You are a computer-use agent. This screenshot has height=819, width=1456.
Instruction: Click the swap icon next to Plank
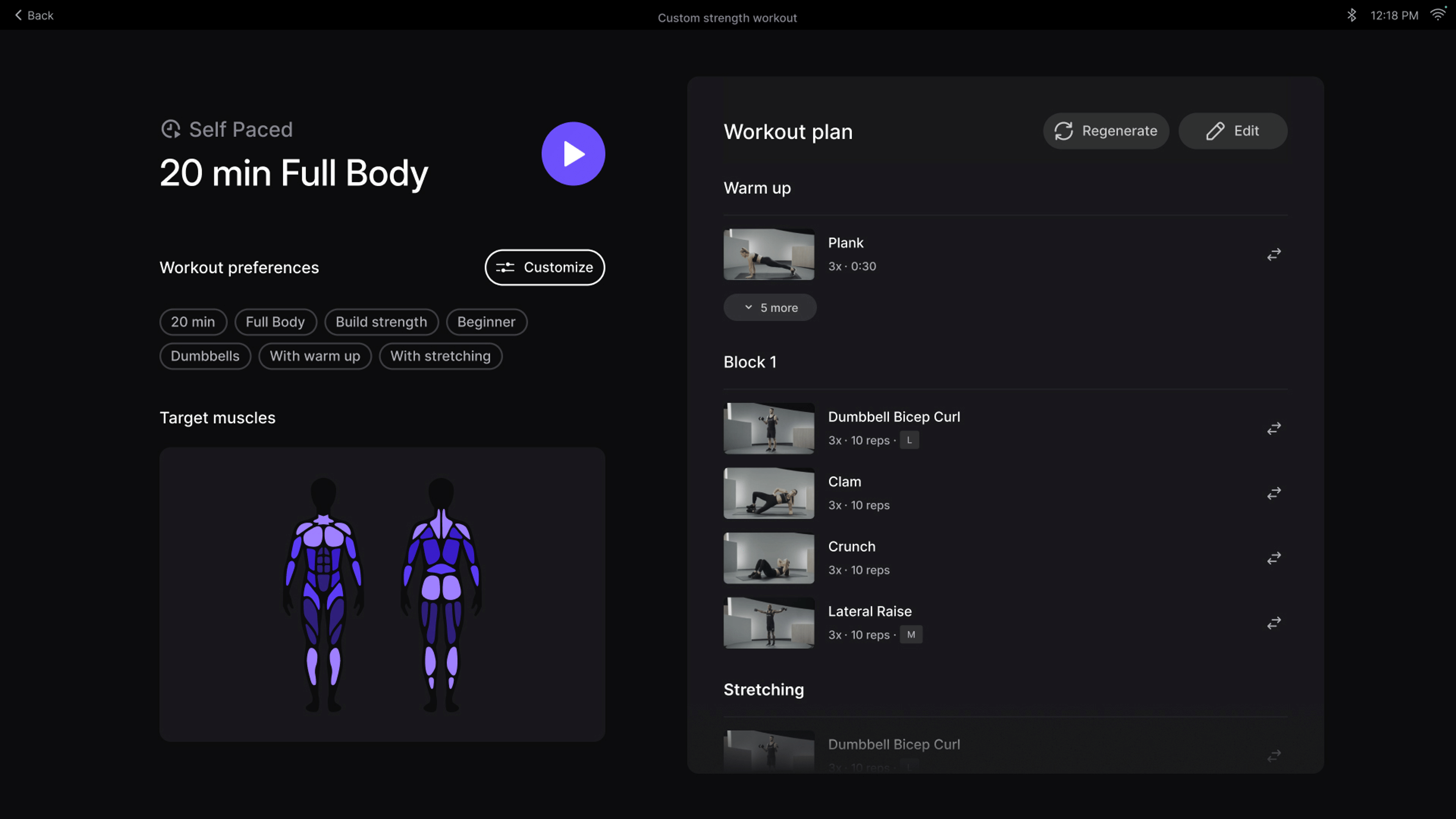pyautogui.click(x=1274, y=254)
